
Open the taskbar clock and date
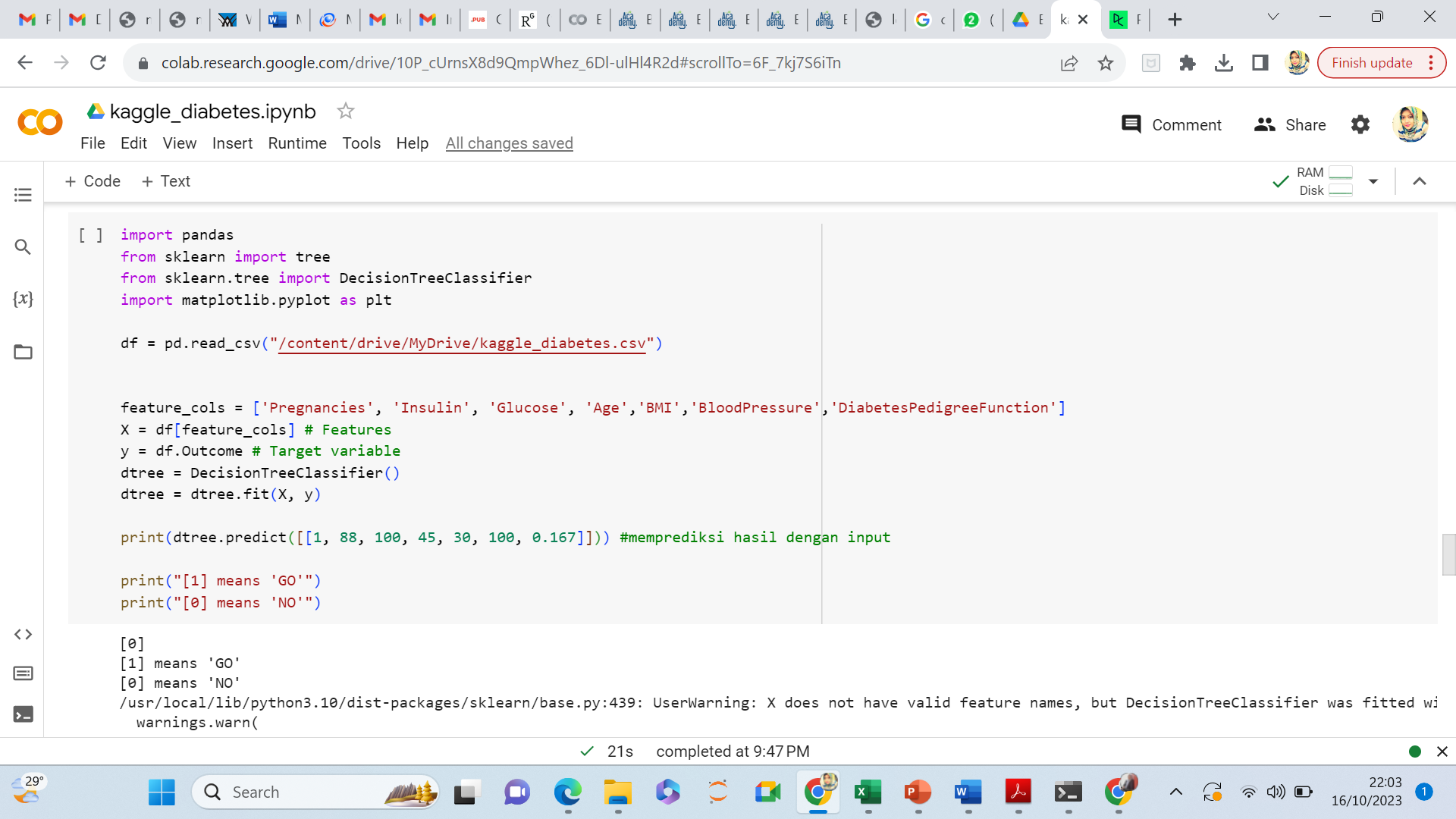1367,792
